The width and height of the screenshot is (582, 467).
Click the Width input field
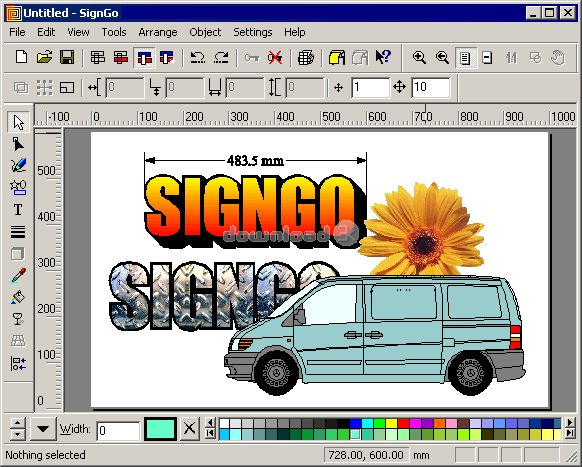point(118,431)
